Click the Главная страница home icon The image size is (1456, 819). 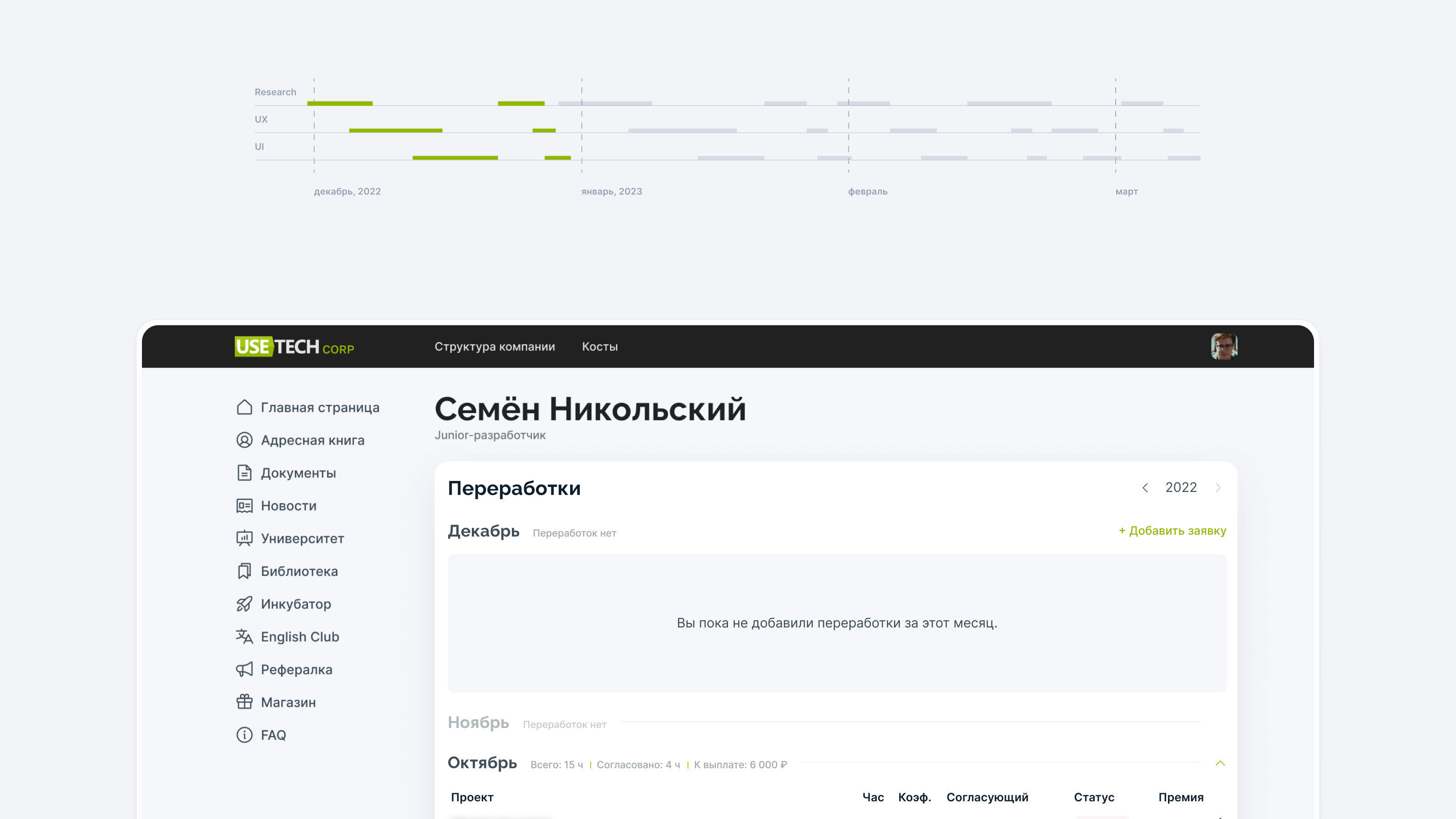(244, 408)
